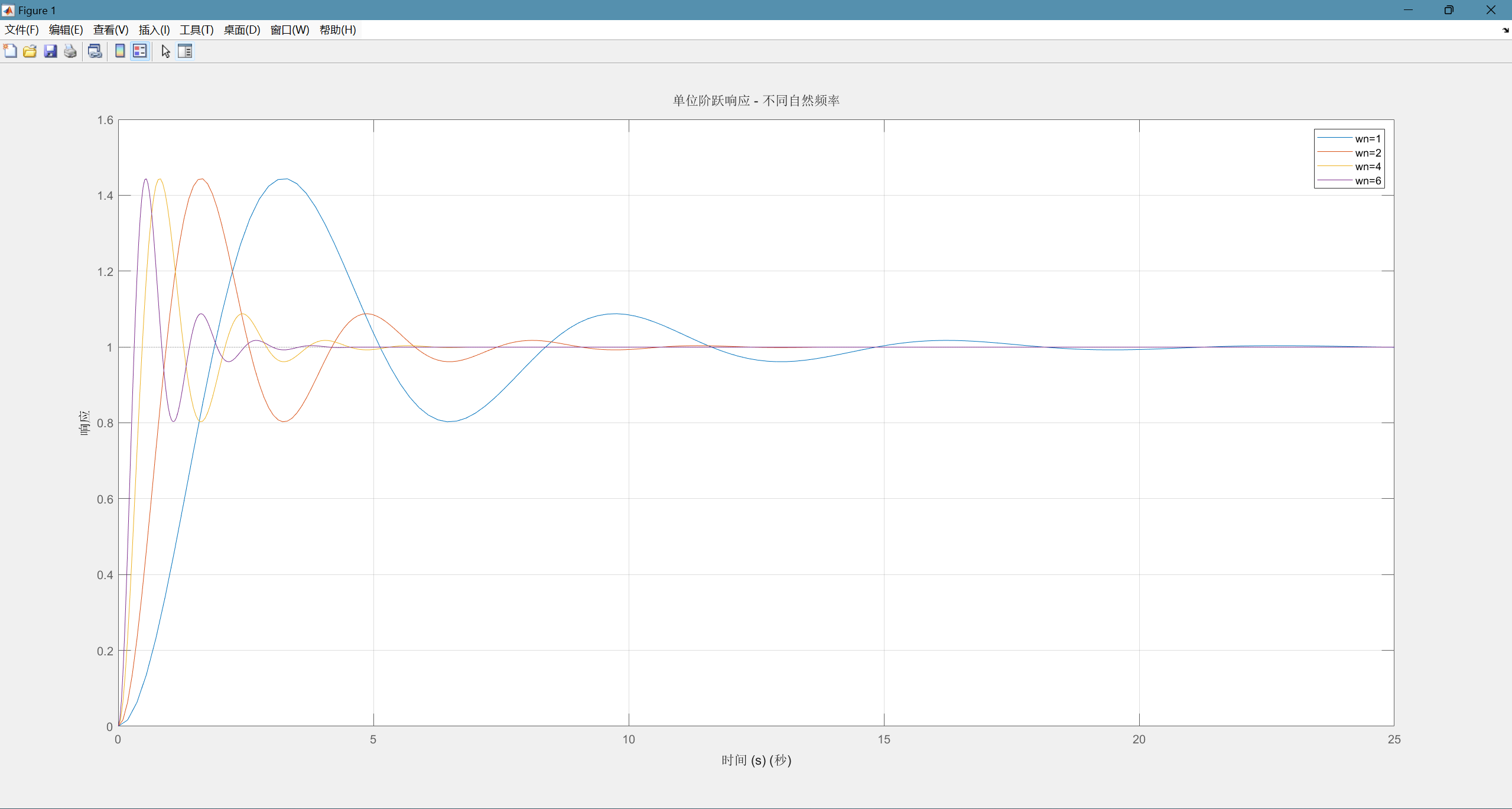This screenshot has width=1512, height=809.
Task: Toggle the Property Inspector panel icon
Action: (x=185, y=51)
